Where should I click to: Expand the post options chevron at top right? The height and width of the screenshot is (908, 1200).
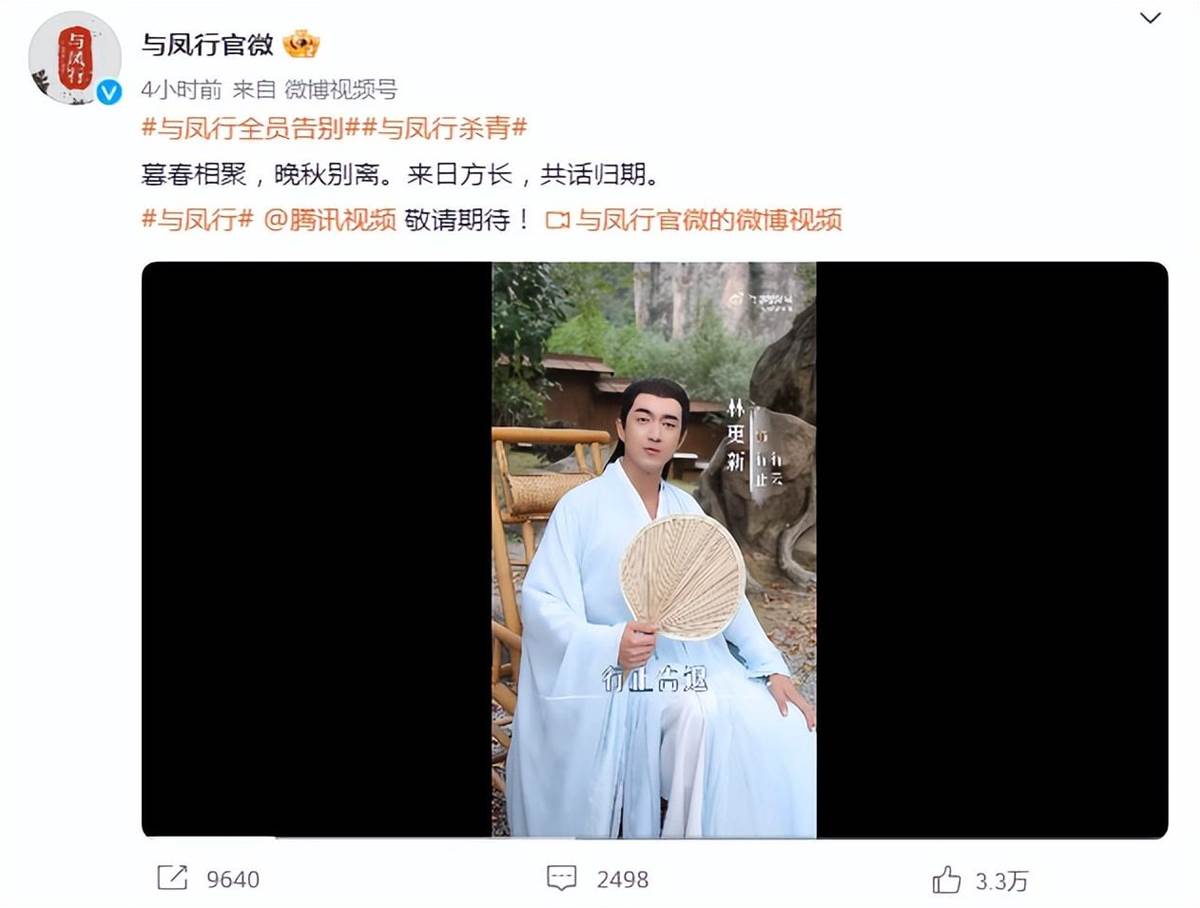[1151, 17]
